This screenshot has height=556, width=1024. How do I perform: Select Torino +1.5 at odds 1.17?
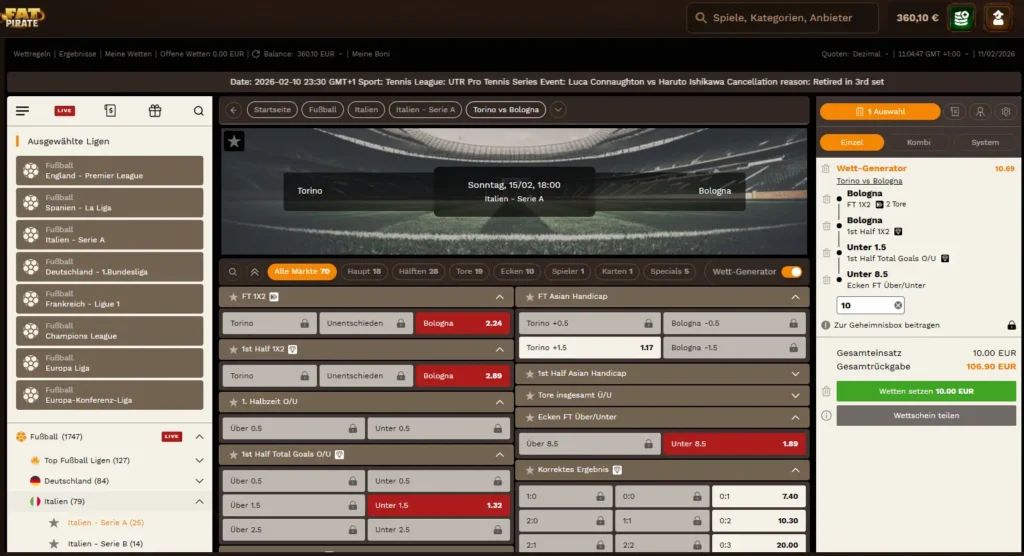click(x=589, y=348)
